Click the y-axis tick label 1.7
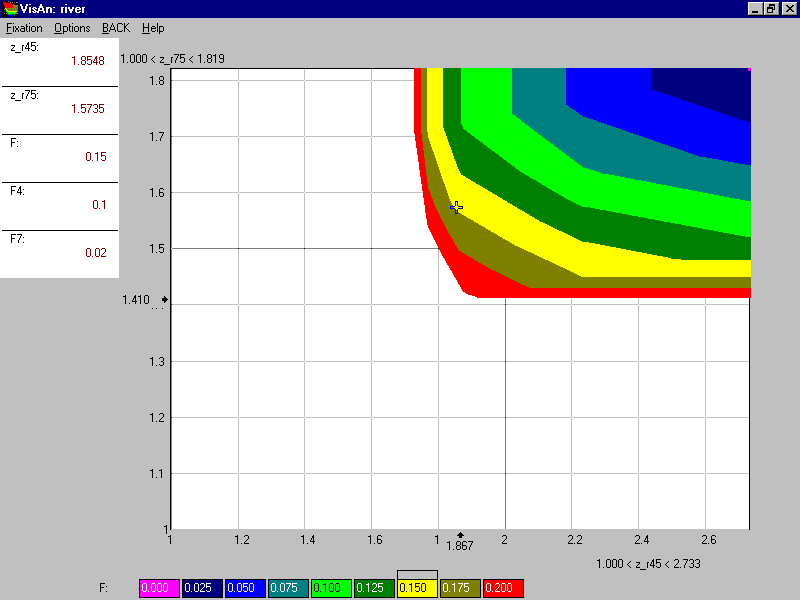800x600 pixels. click(157, 137)
